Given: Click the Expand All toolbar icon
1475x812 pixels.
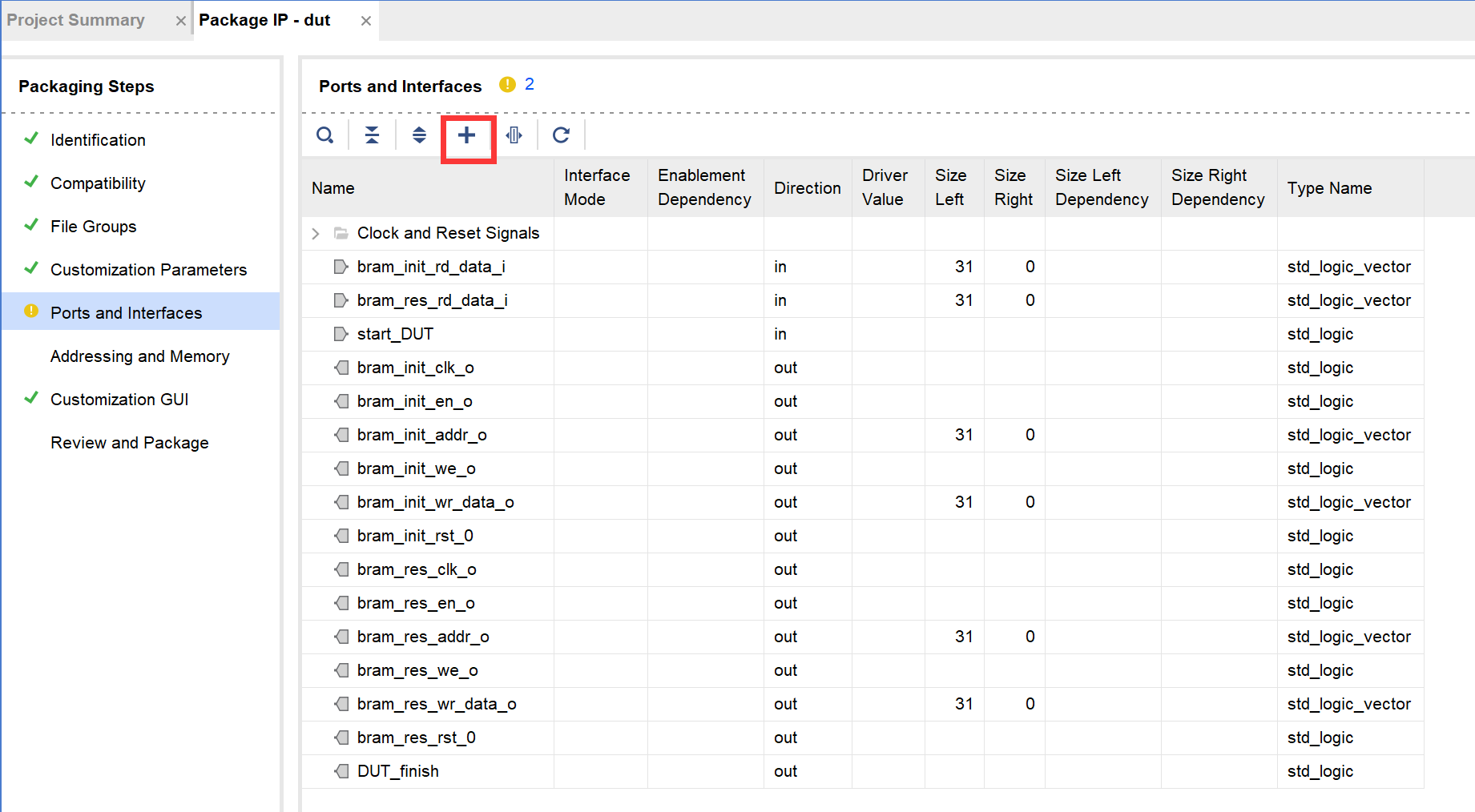Looking at the screenshot, I should [x=419, y=135].
